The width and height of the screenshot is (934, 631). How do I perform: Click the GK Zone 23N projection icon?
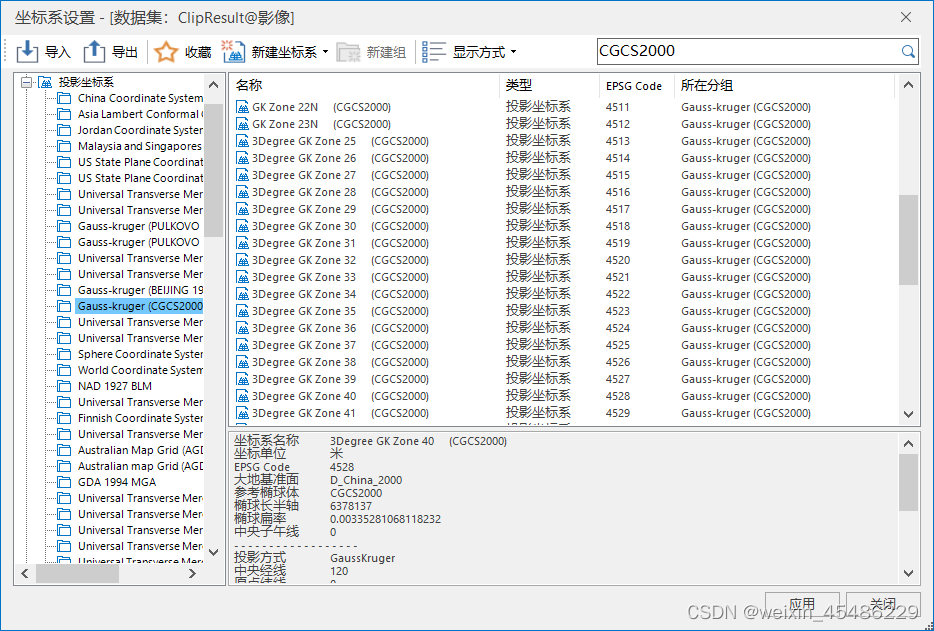coord(242,124)
